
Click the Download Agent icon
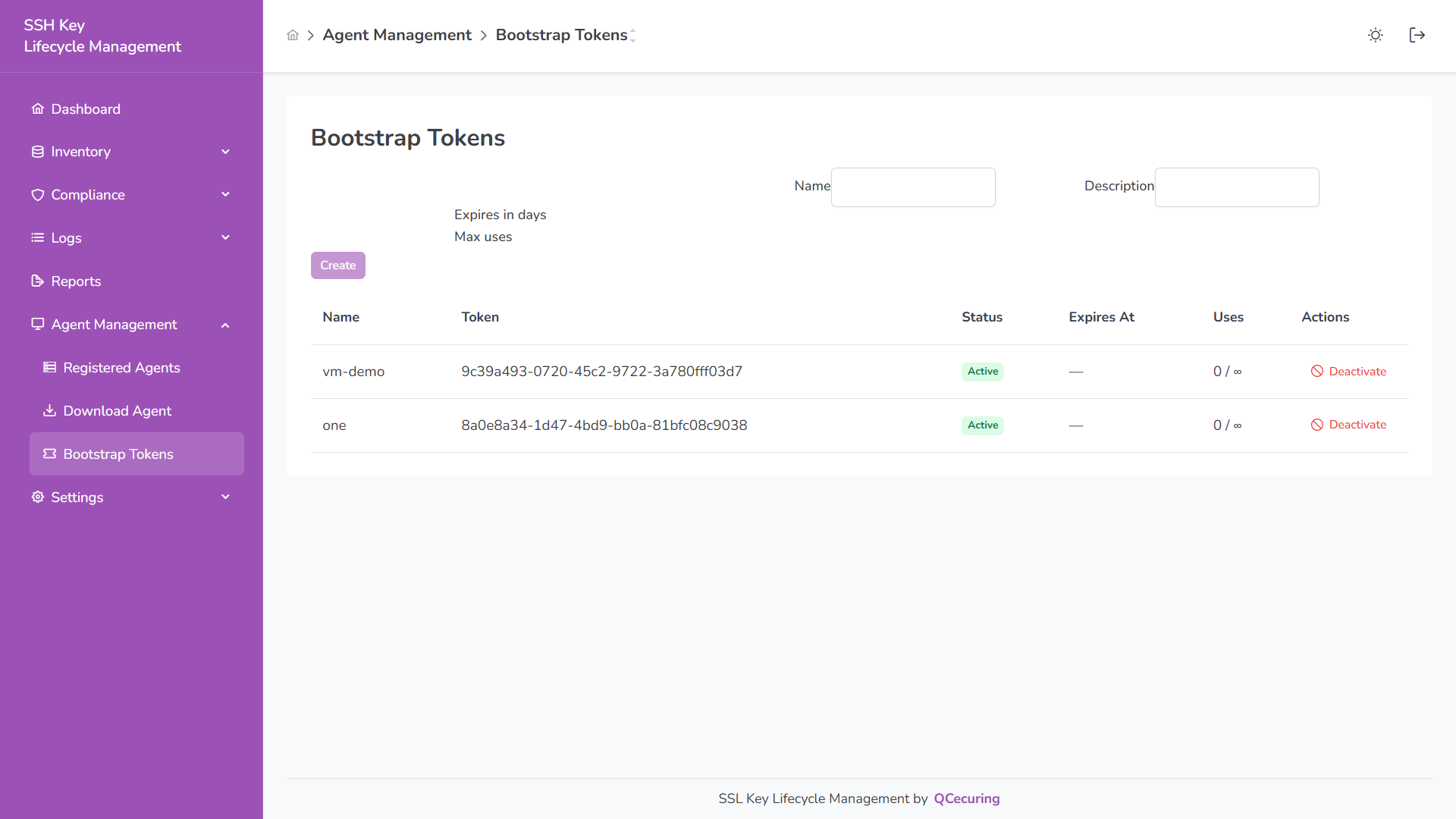(49, 410)
